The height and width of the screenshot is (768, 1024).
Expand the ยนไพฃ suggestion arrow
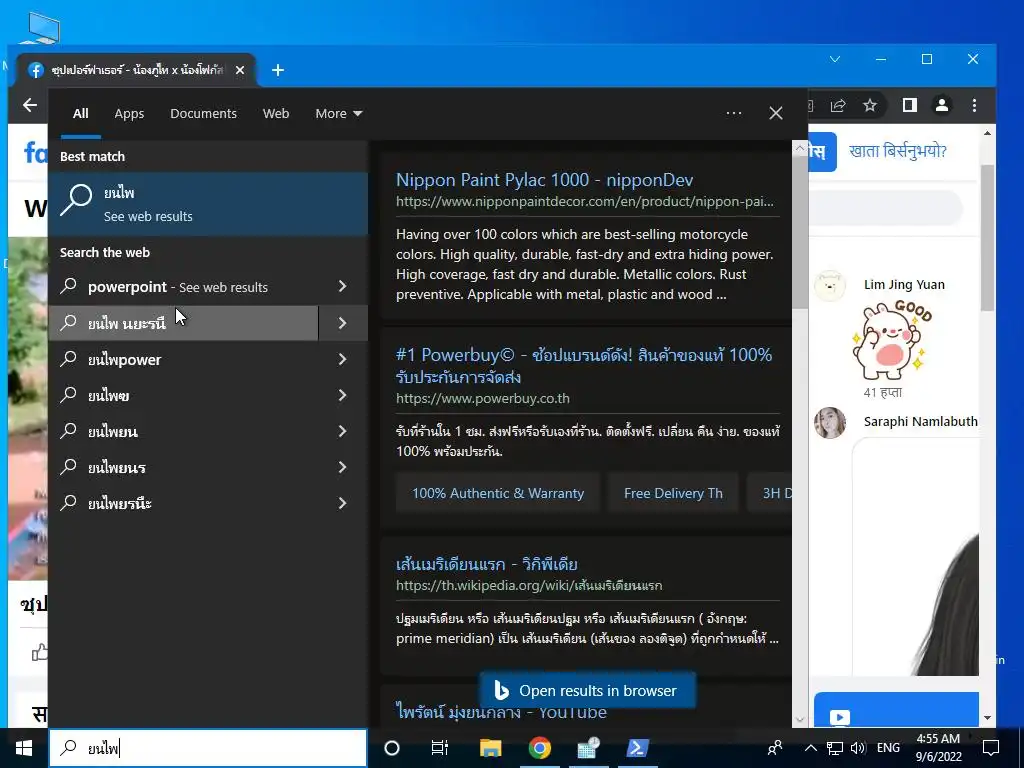click(x=343, y=395)
